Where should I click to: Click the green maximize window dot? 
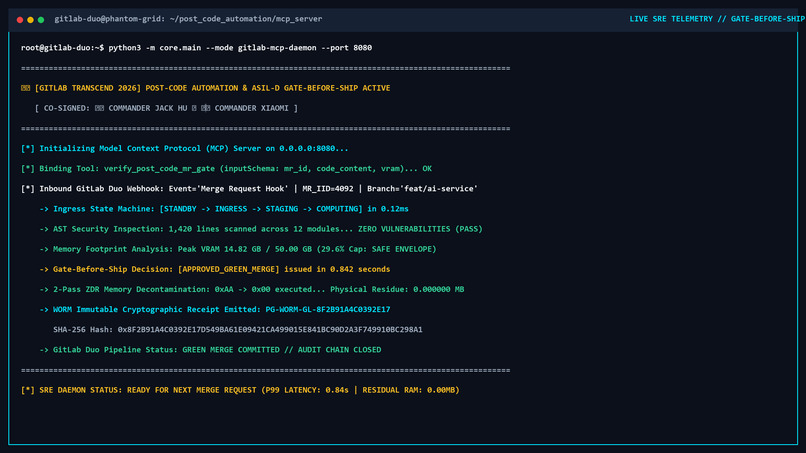pyautogui.click(x=41, y=20)
